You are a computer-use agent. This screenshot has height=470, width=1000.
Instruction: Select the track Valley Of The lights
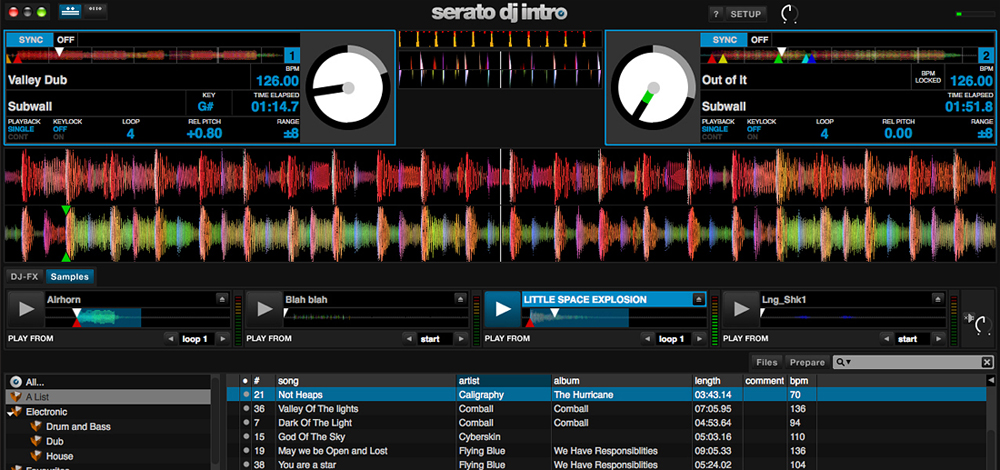[x=318, y=409]
